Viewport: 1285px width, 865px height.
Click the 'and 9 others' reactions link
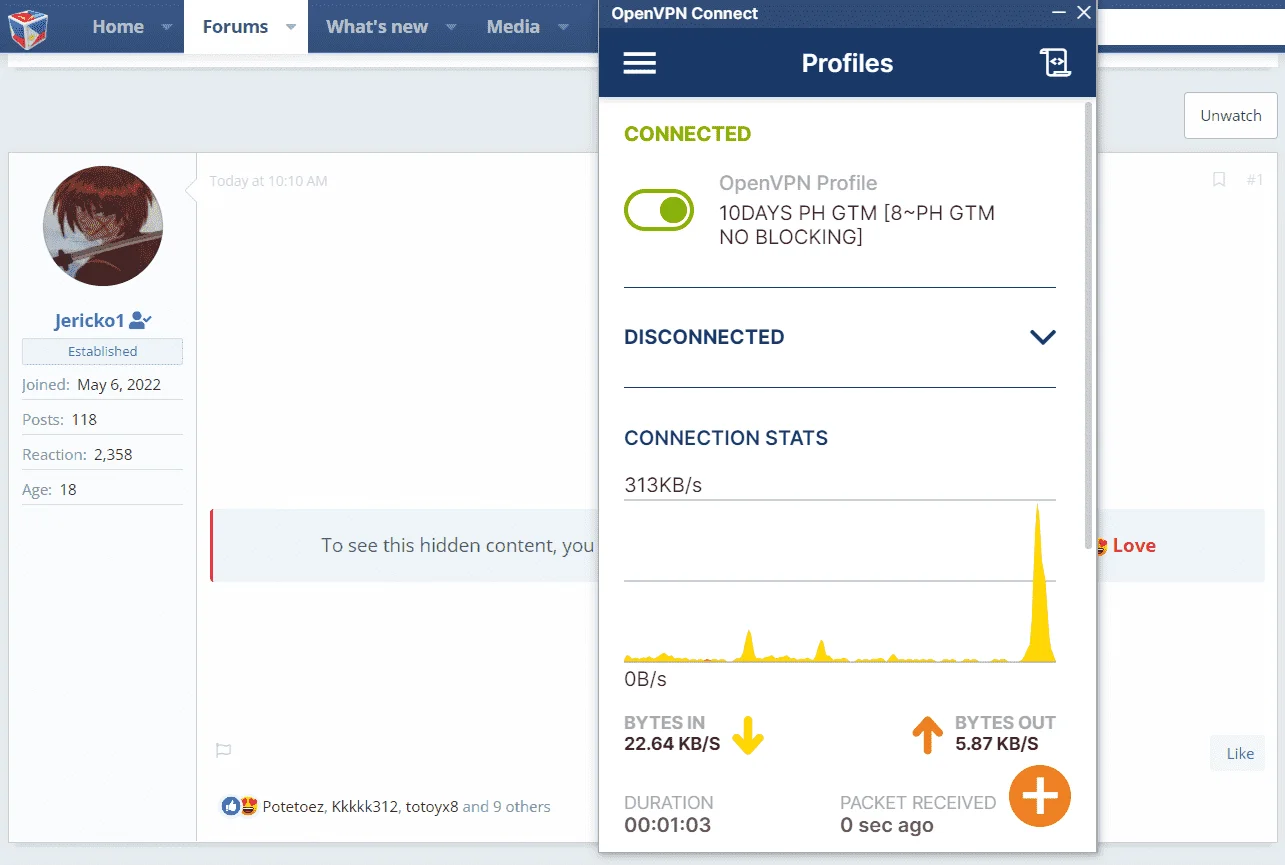pyautogui.click(x=506, y=806)
